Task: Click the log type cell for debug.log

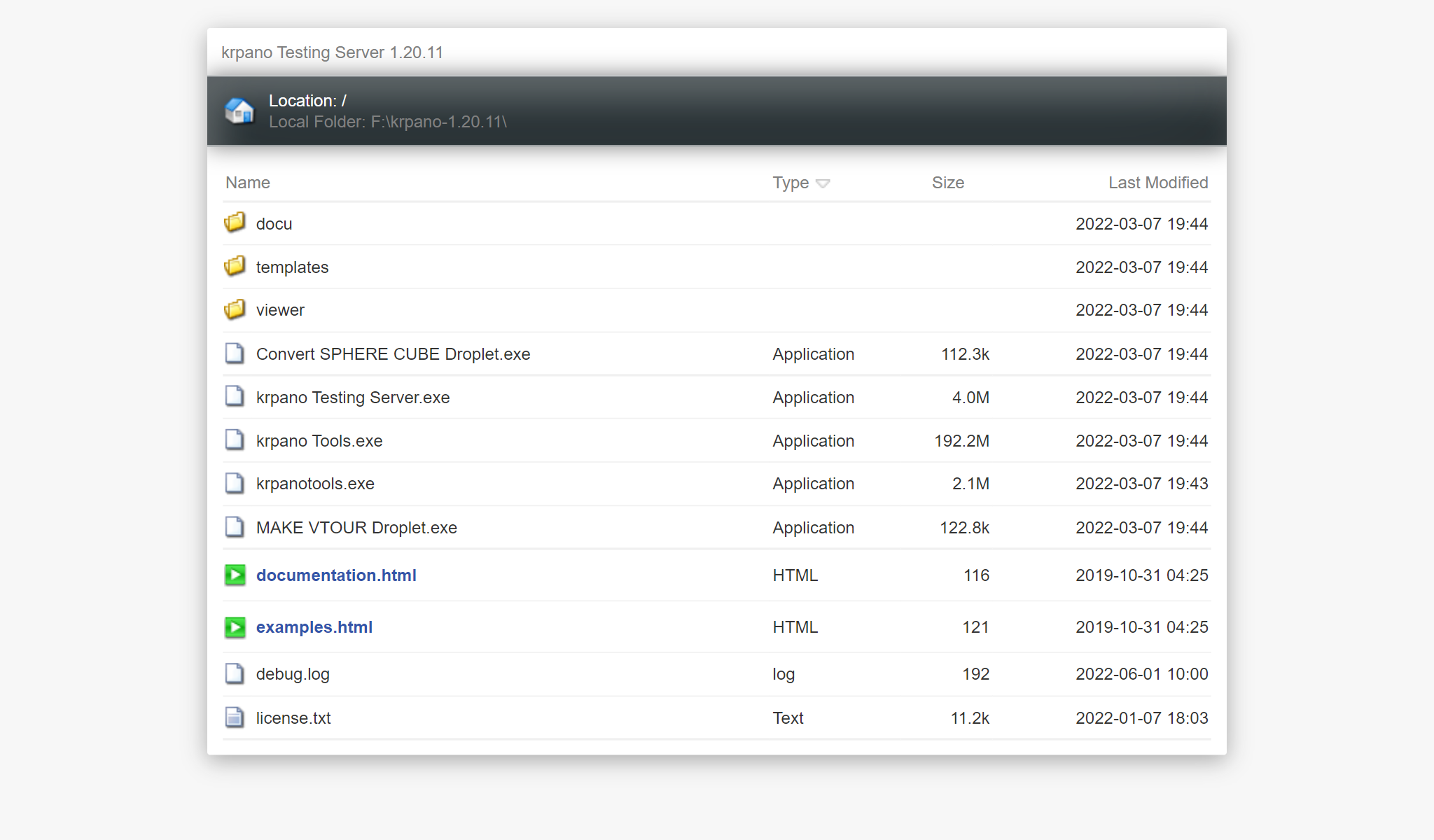Action: coord(784,674)
